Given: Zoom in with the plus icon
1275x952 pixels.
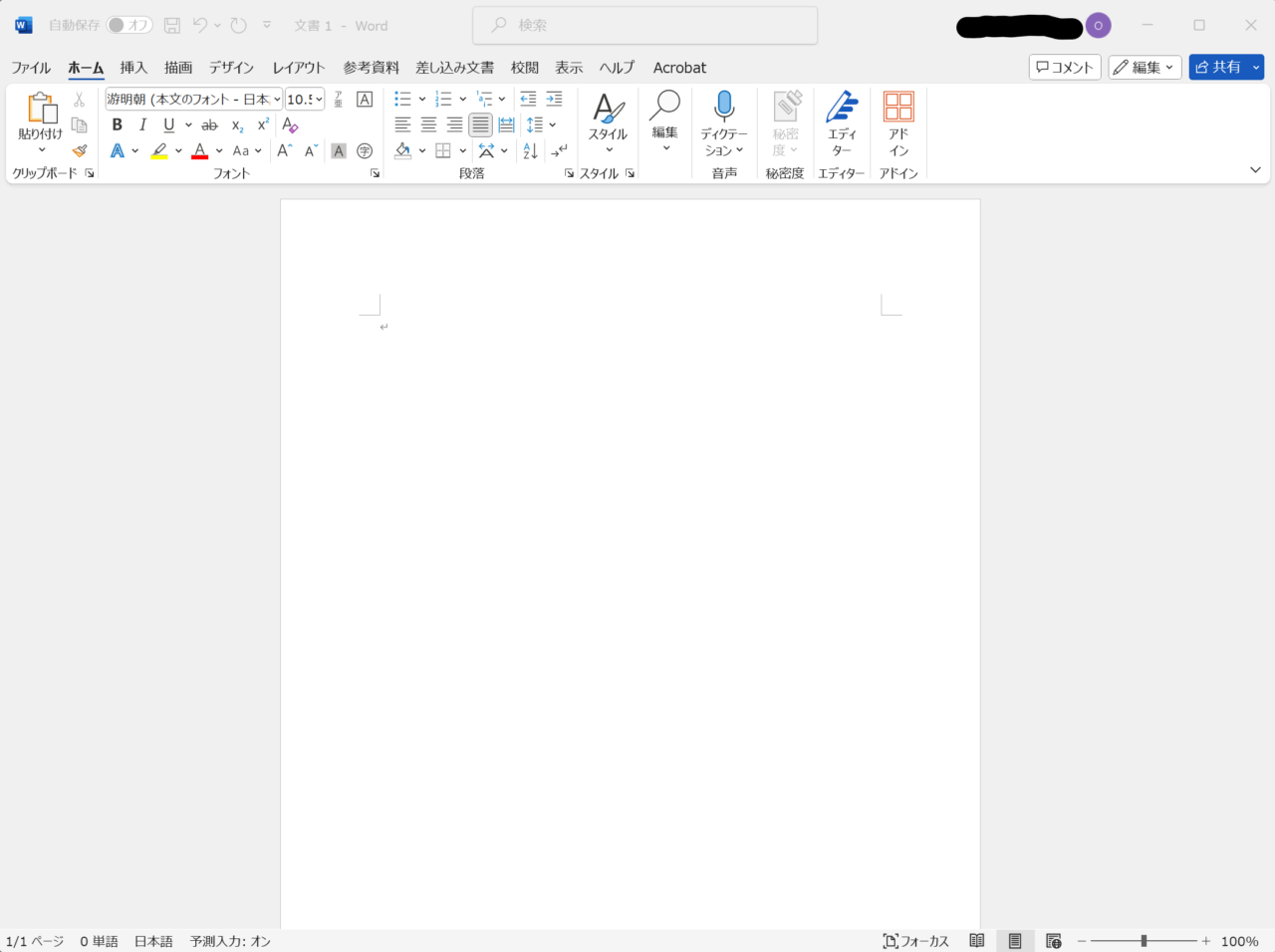Looking at the screenshot, I should click(x=1206, y=941).
